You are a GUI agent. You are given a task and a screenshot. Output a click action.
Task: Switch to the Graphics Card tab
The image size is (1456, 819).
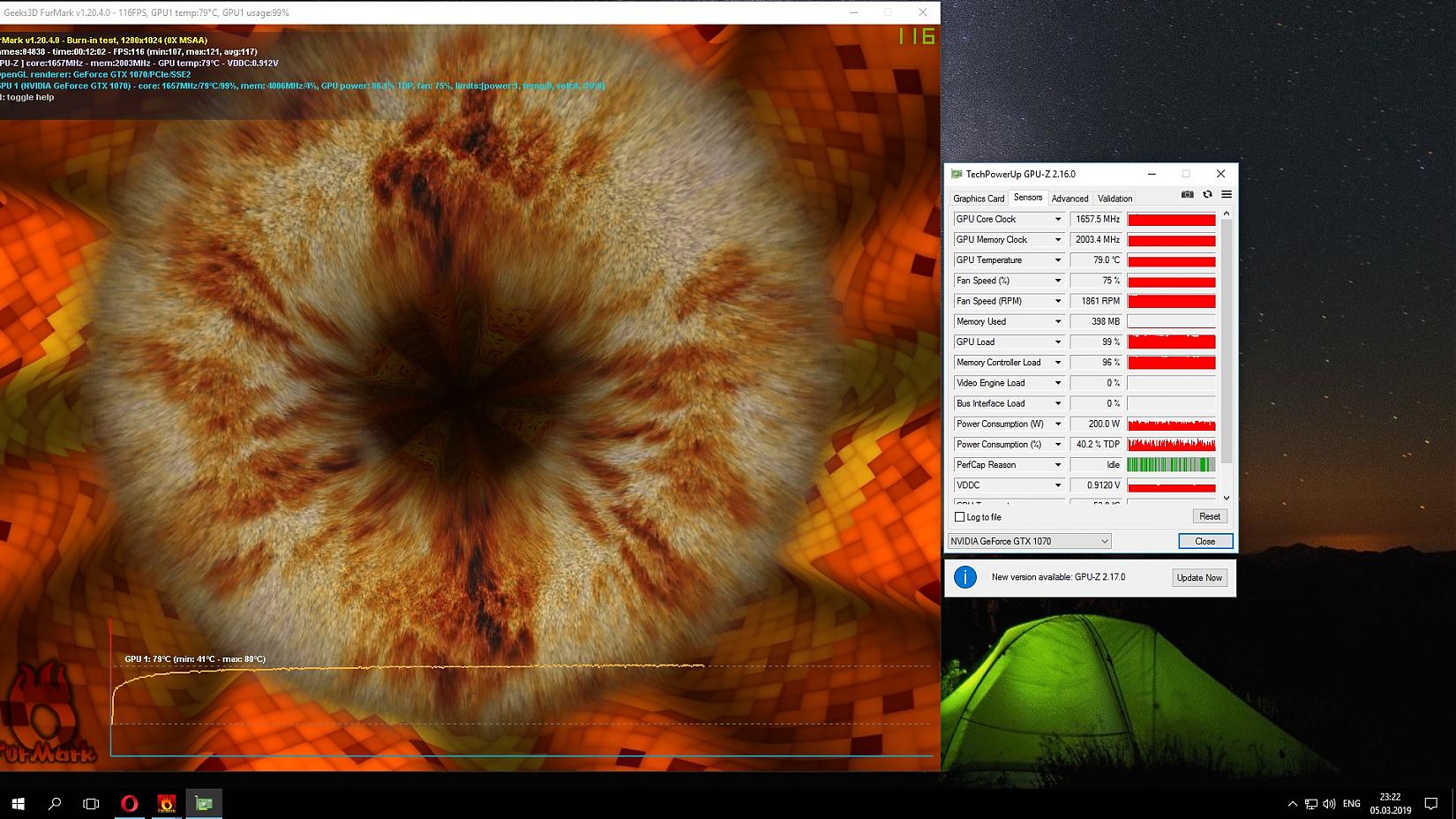tap(979, 199)
